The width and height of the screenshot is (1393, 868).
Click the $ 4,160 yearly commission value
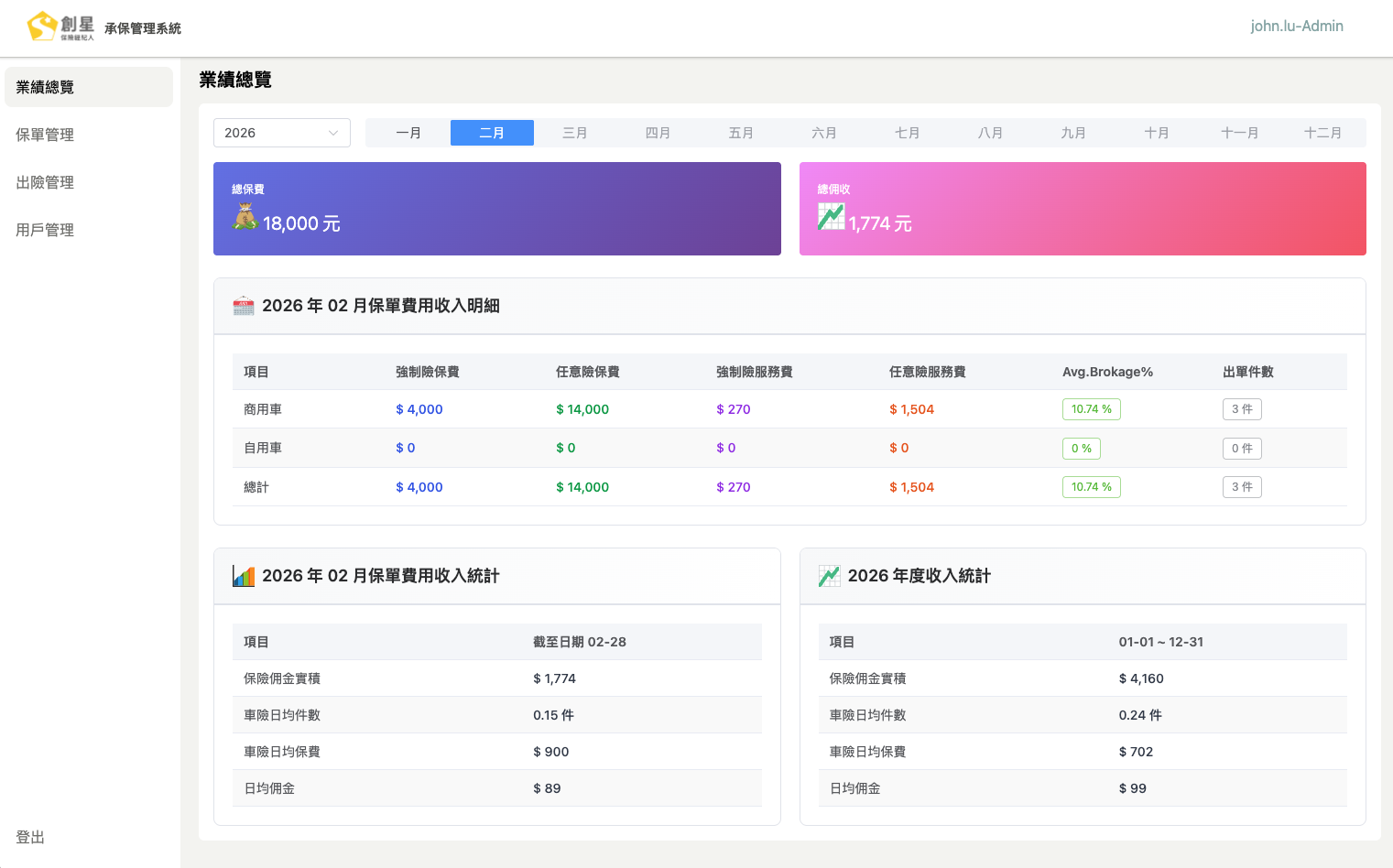coord(1141,678)
